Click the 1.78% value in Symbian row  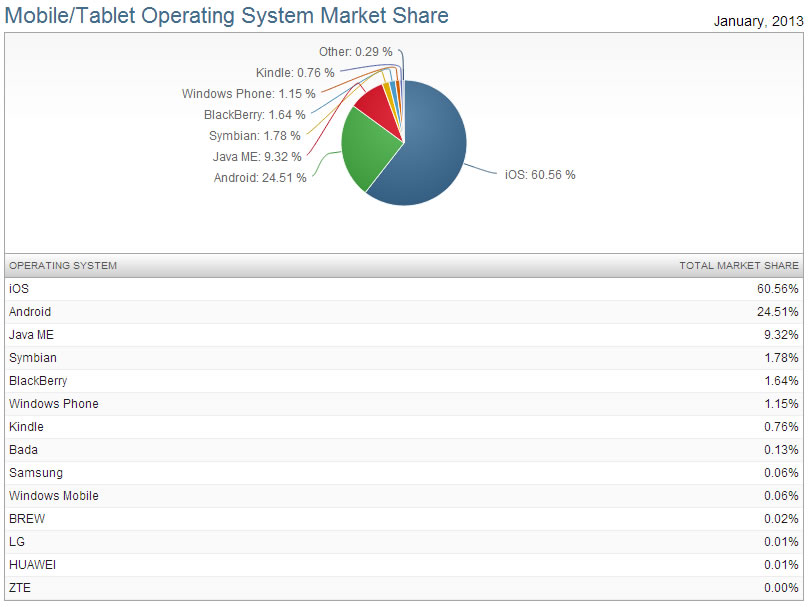coord(781,358)
